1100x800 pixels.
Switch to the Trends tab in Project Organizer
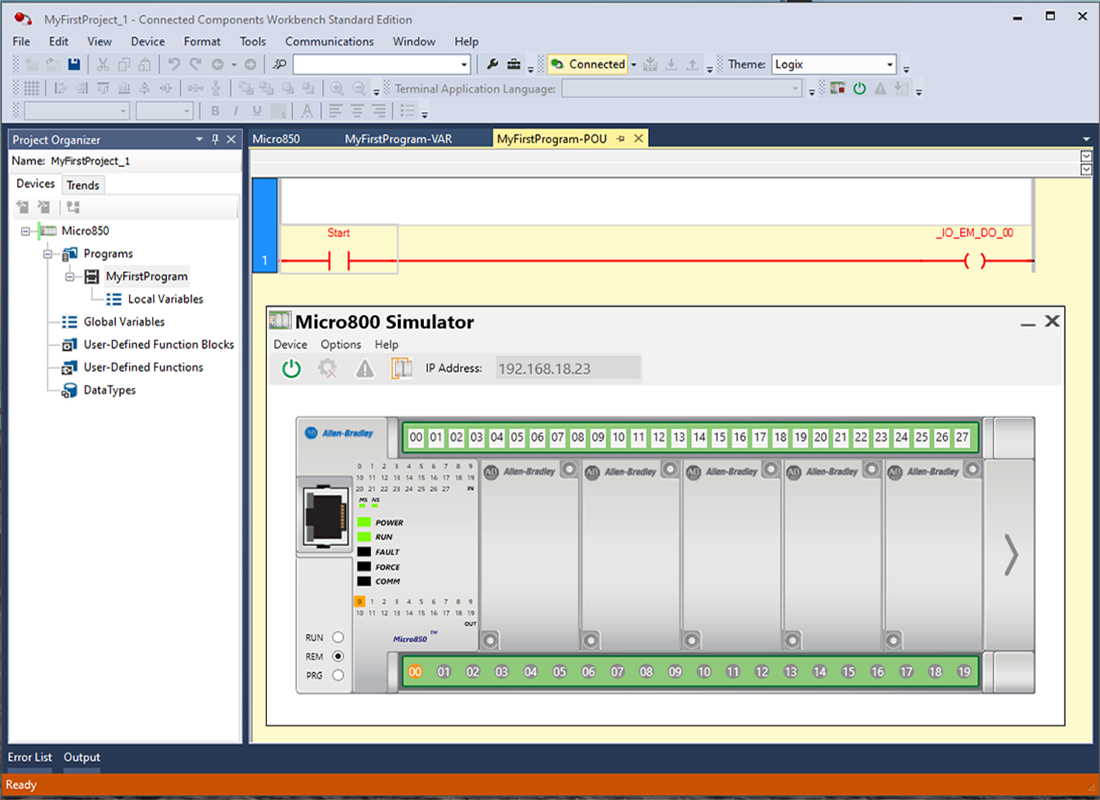click(83, 185)
